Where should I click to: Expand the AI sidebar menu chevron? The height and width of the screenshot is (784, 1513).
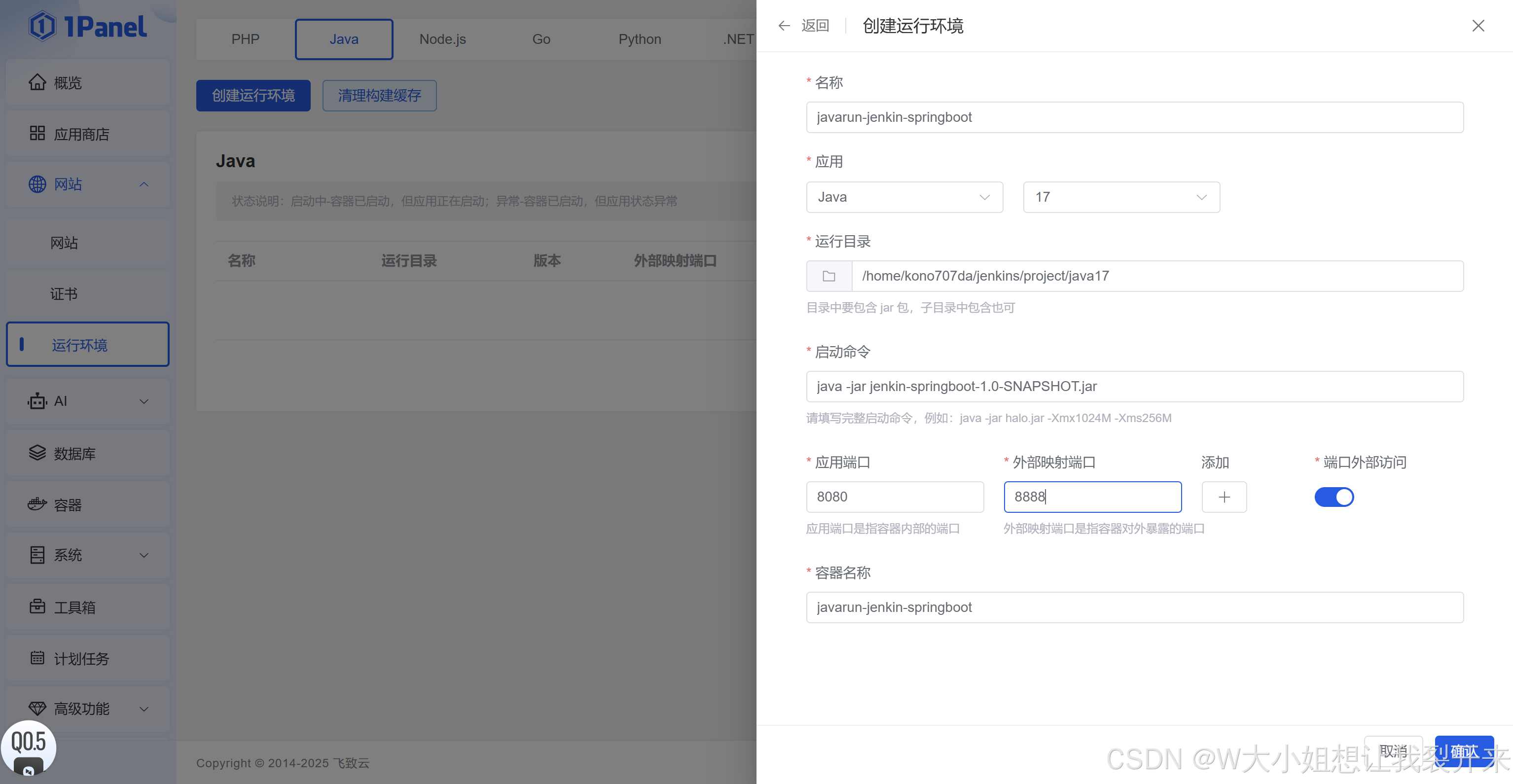point(144,401)
